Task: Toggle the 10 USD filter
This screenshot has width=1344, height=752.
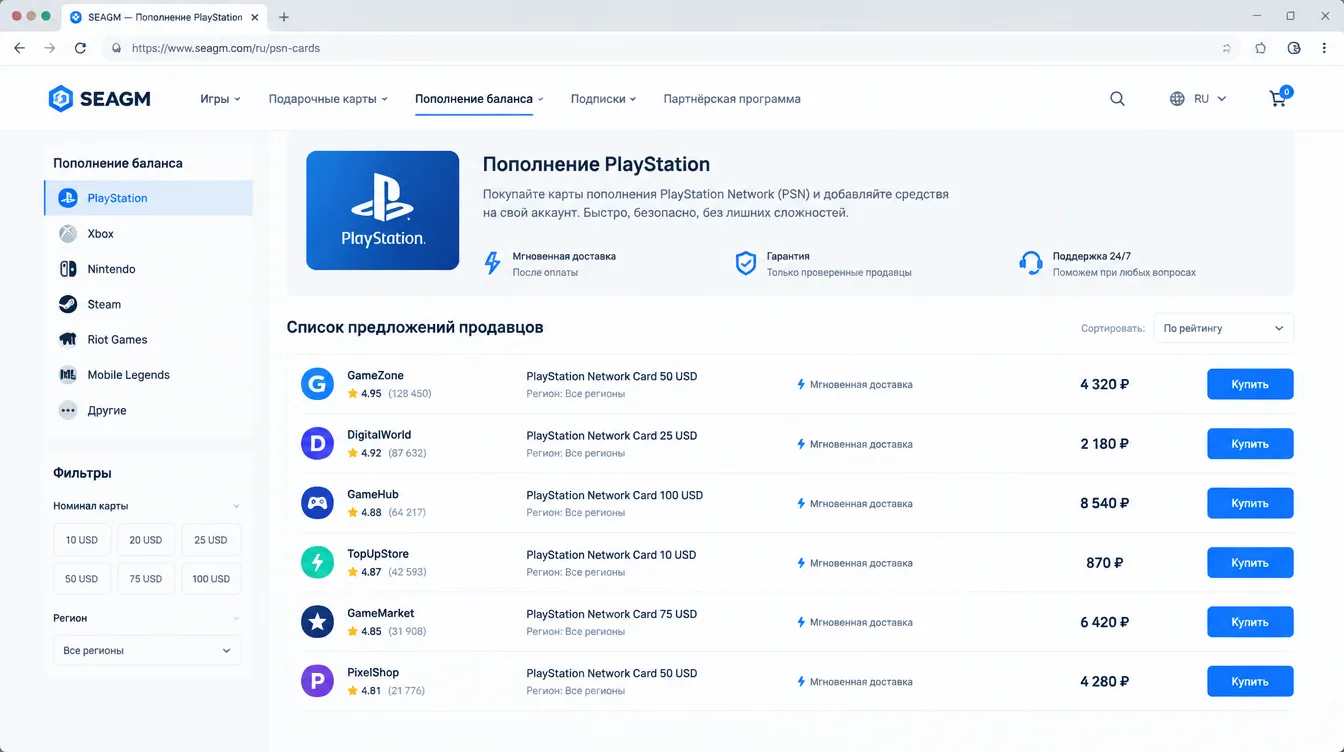Action: pyautogui.click(x=82, y=540)
